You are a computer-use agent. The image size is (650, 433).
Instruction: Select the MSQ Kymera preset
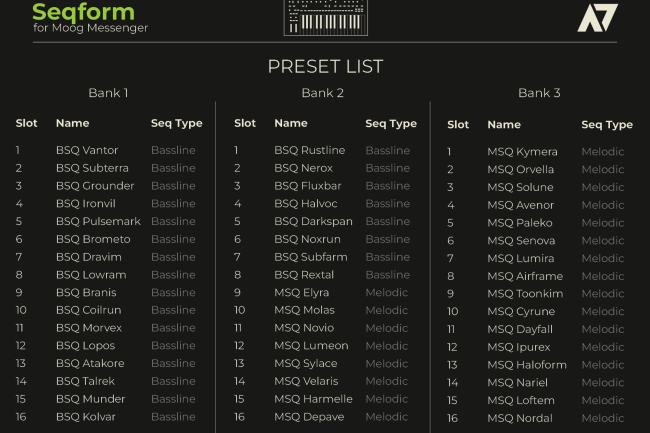coord(522,152)
